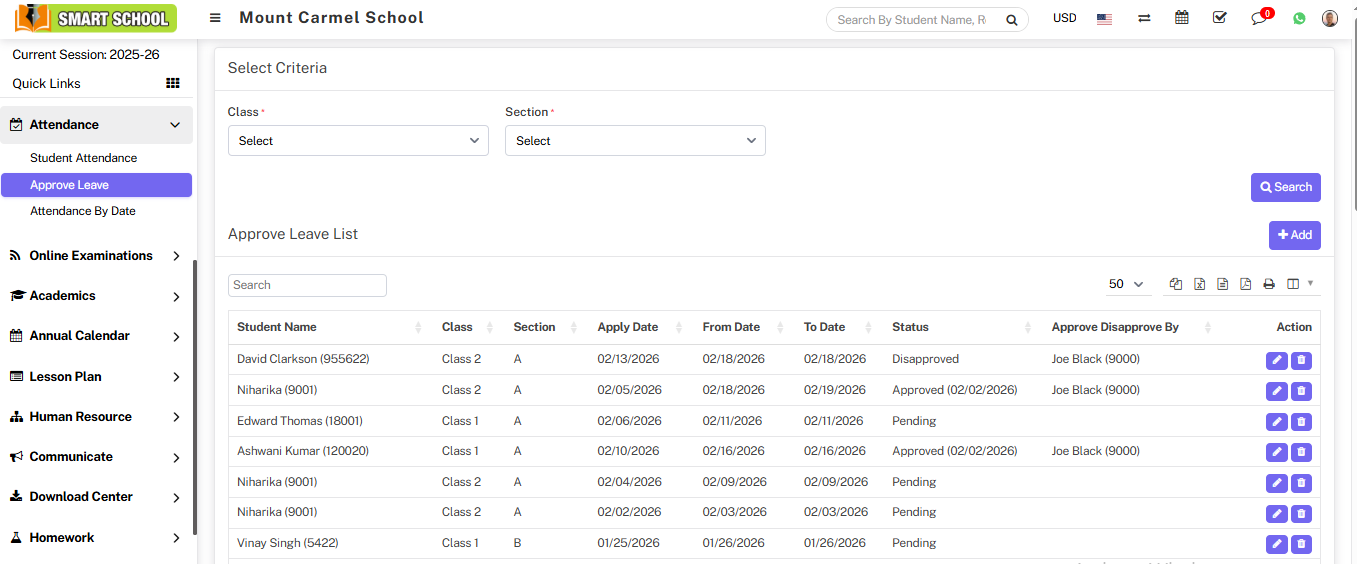Edit David Clarkson's leave request
The image size is (1357, 564).
click(x=1276, y=360)
